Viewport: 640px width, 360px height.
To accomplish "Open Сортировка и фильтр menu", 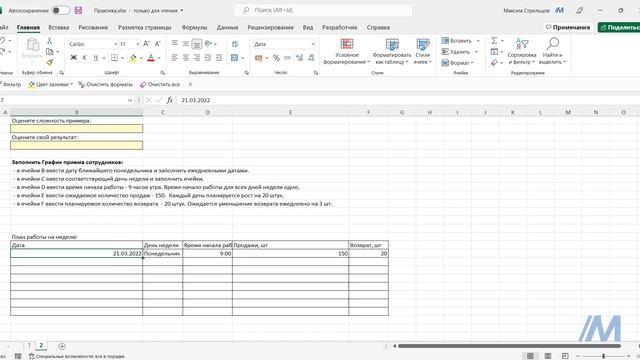I will tap(522, 51).
